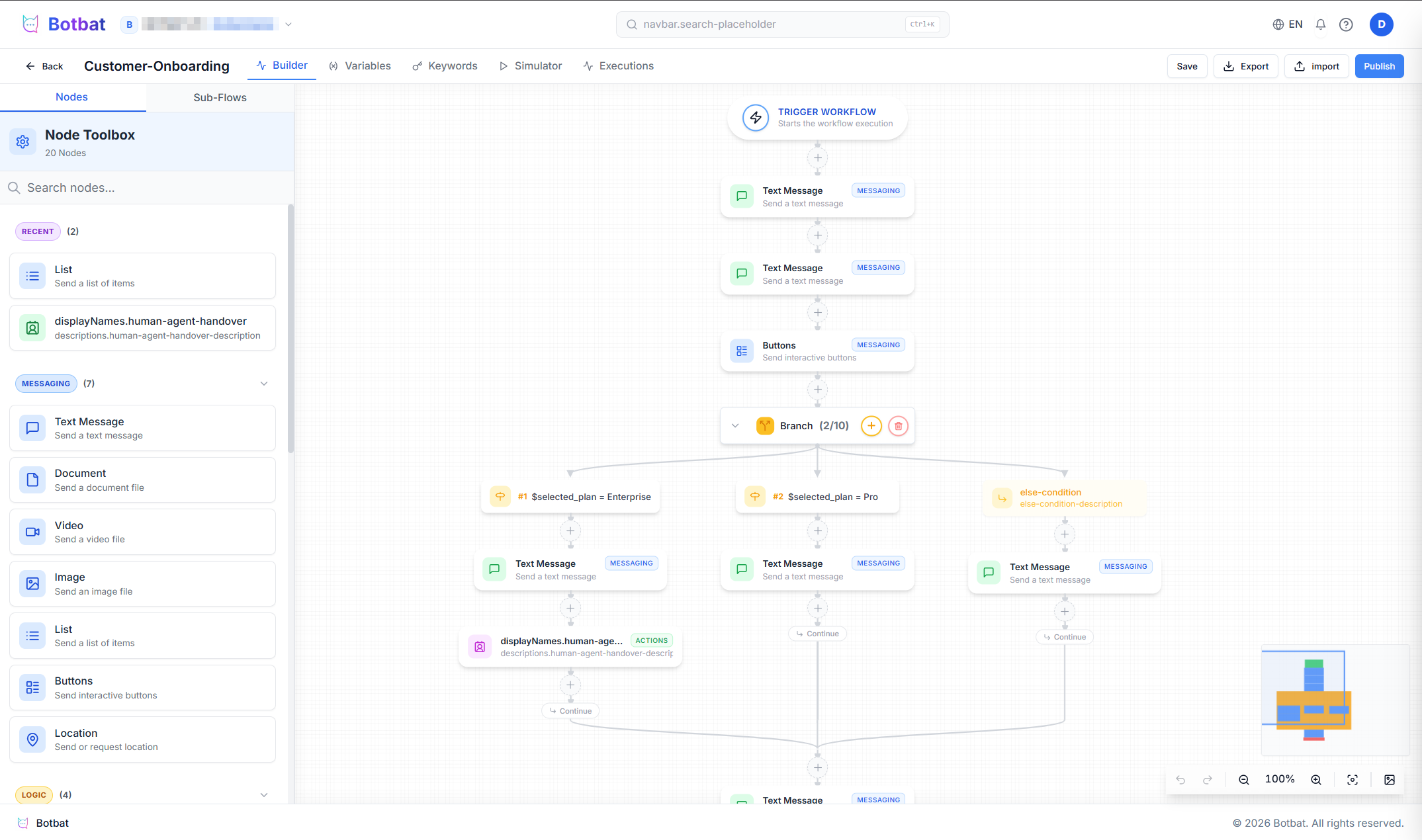Open the help question mark icon
The height and width of the screenshot is (840, 1422).
1345,24
